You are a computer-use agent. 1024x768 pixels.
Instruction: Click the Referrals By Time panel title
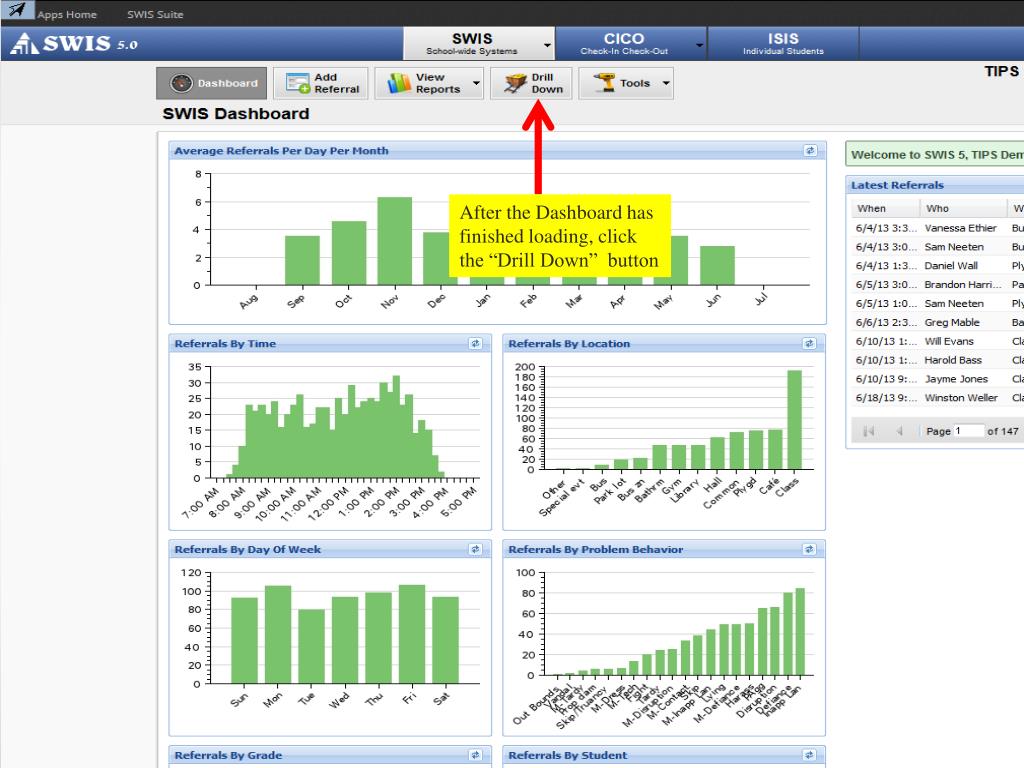point(225,344)
